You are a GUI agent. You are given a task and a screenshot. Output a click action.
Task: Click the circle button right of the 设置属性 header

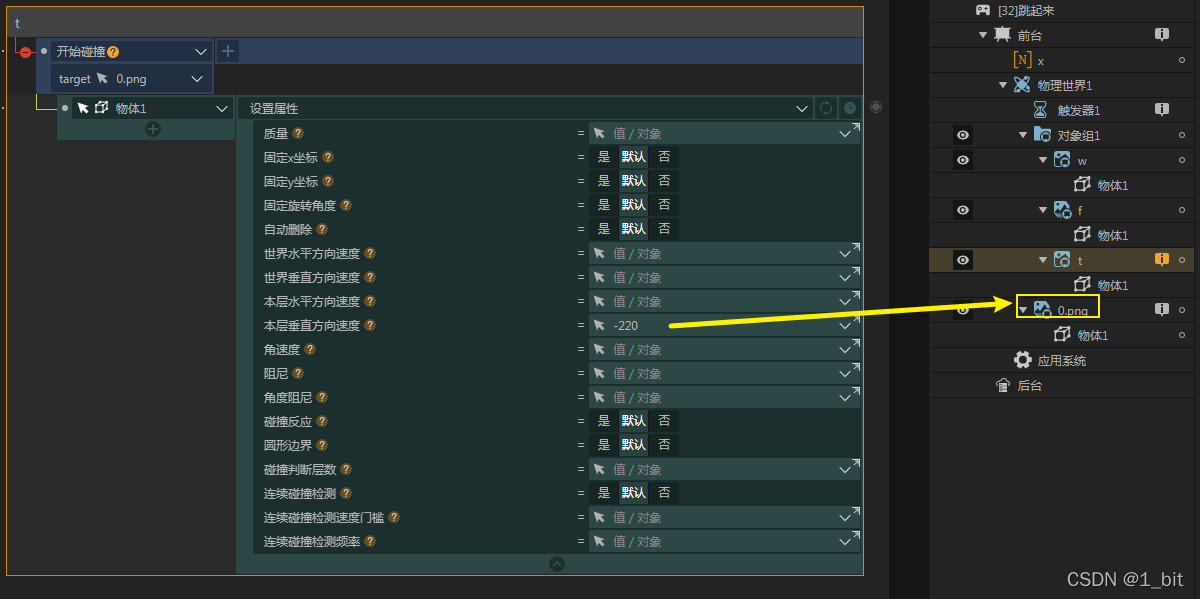click(876, 107)
